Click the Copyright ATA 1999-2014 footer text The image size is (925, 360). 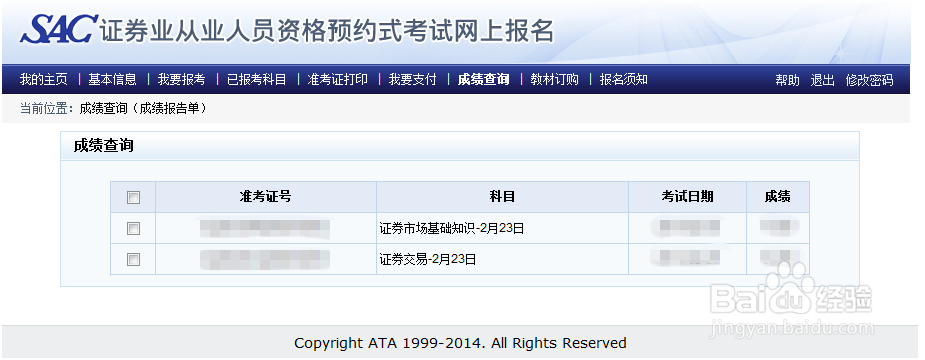coord(460,343)
